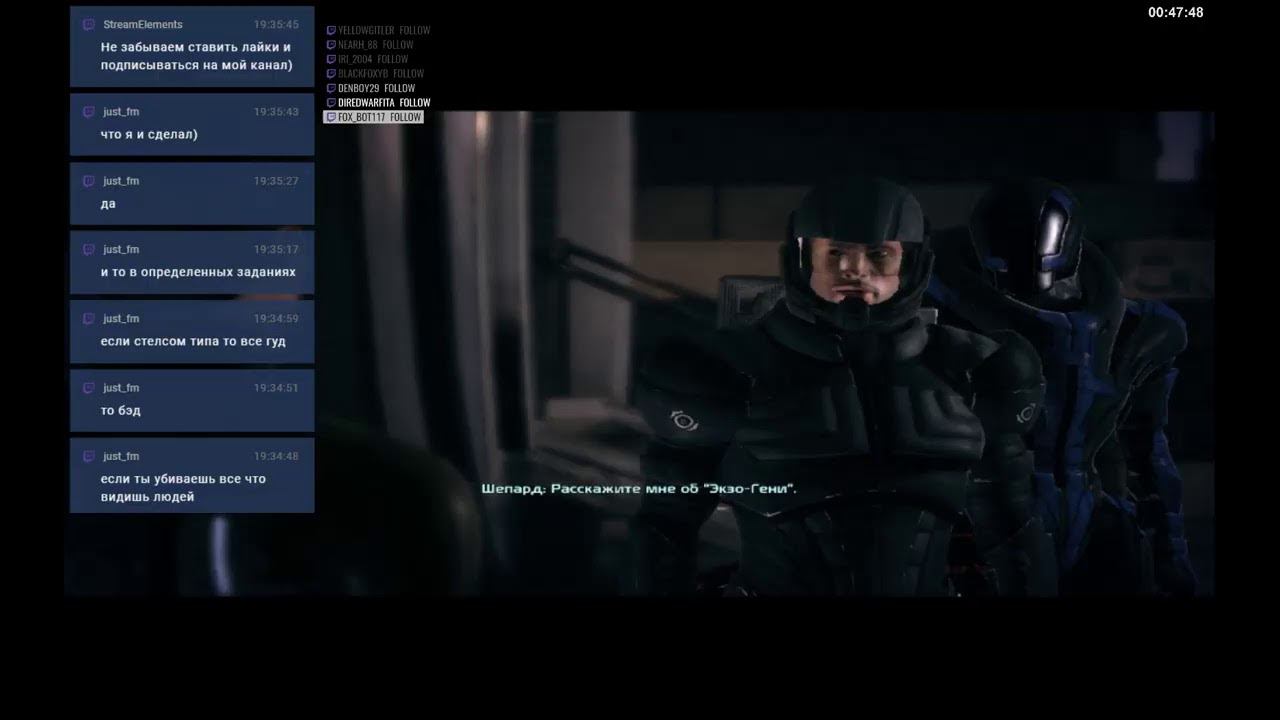
Task: Click the Shepard subtitle about "Экзо-Гени"
Action: point(639,489)
